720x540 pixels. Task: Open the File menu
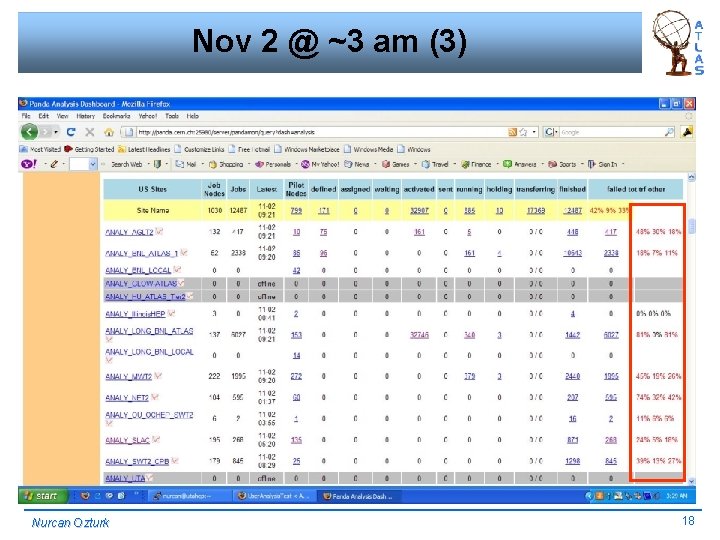(x=26, y=116)
